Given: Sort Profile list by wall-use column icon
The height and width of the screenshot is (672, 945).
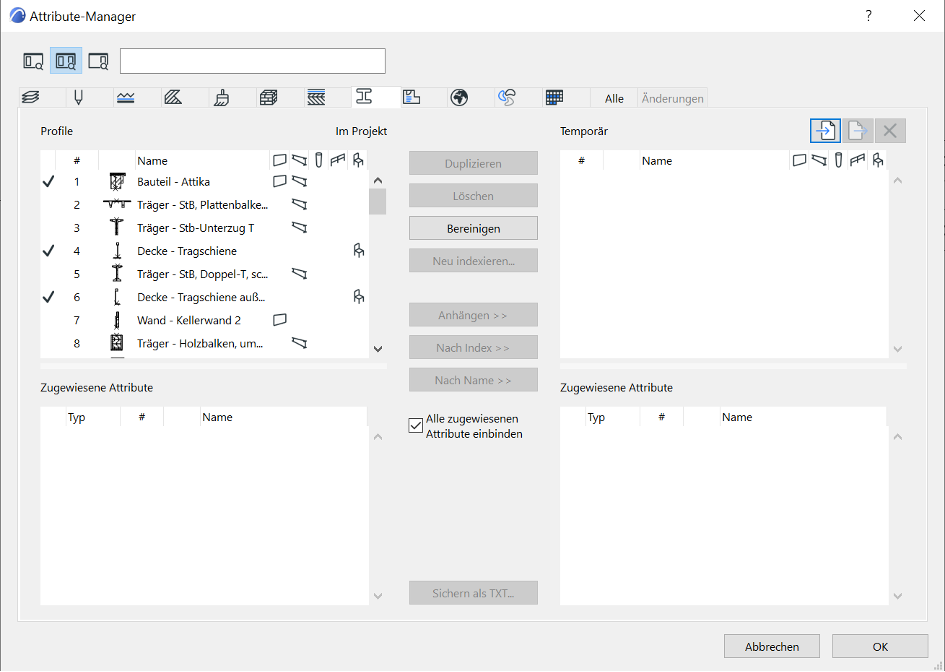Looking at the screenshot, I should pos(279,160).
